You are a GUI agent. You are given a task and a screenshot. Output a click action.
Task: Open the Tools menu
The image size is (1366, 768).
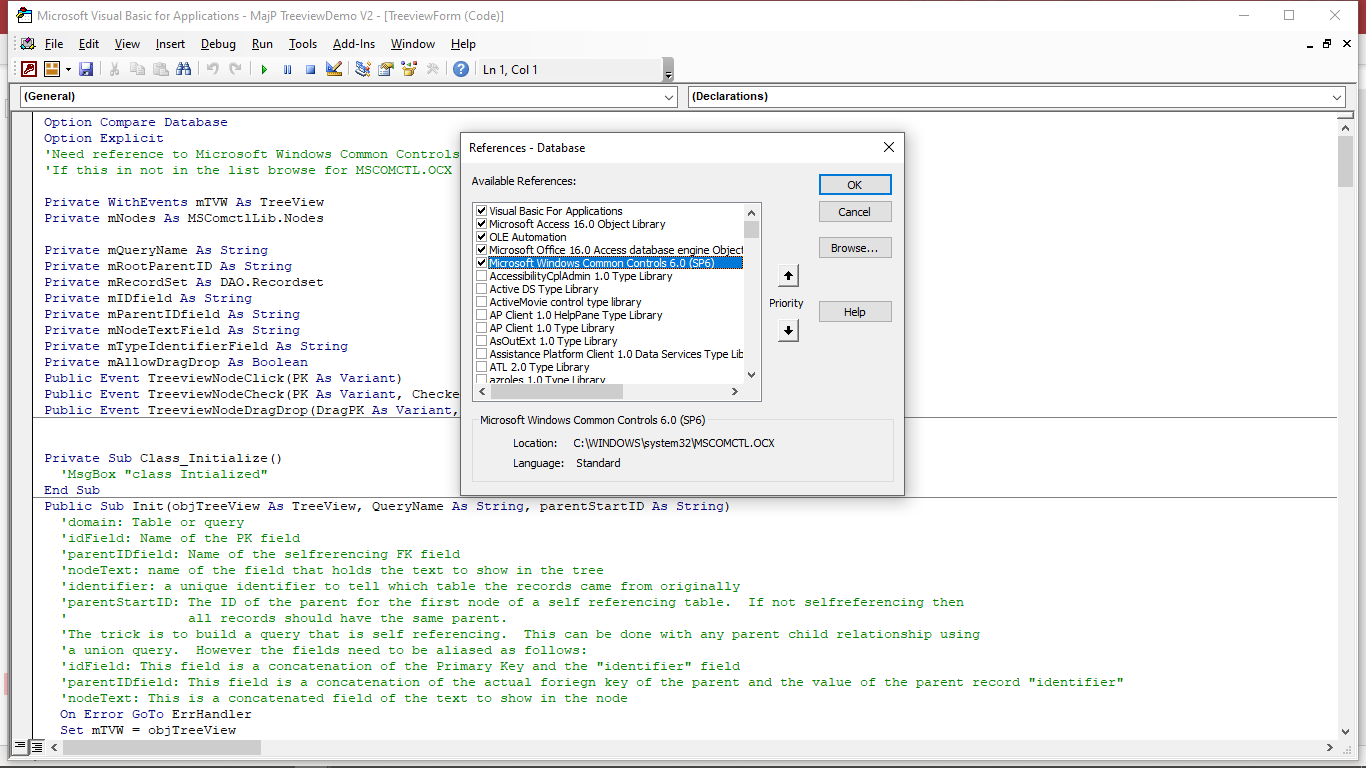(303, 44)
